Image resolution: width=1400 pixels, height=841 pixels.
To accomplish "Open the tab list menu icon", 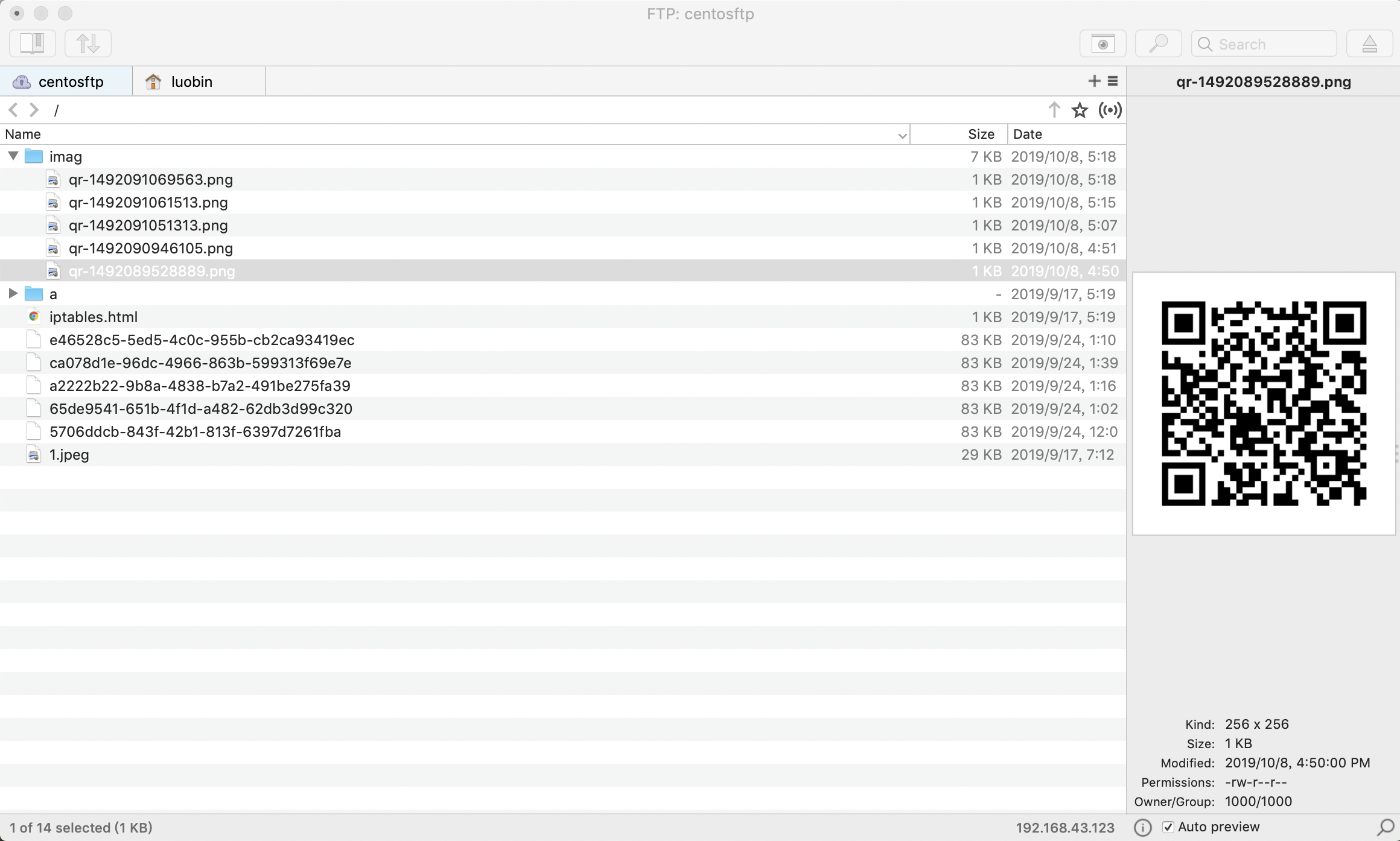I will (x=1113, y=81).
